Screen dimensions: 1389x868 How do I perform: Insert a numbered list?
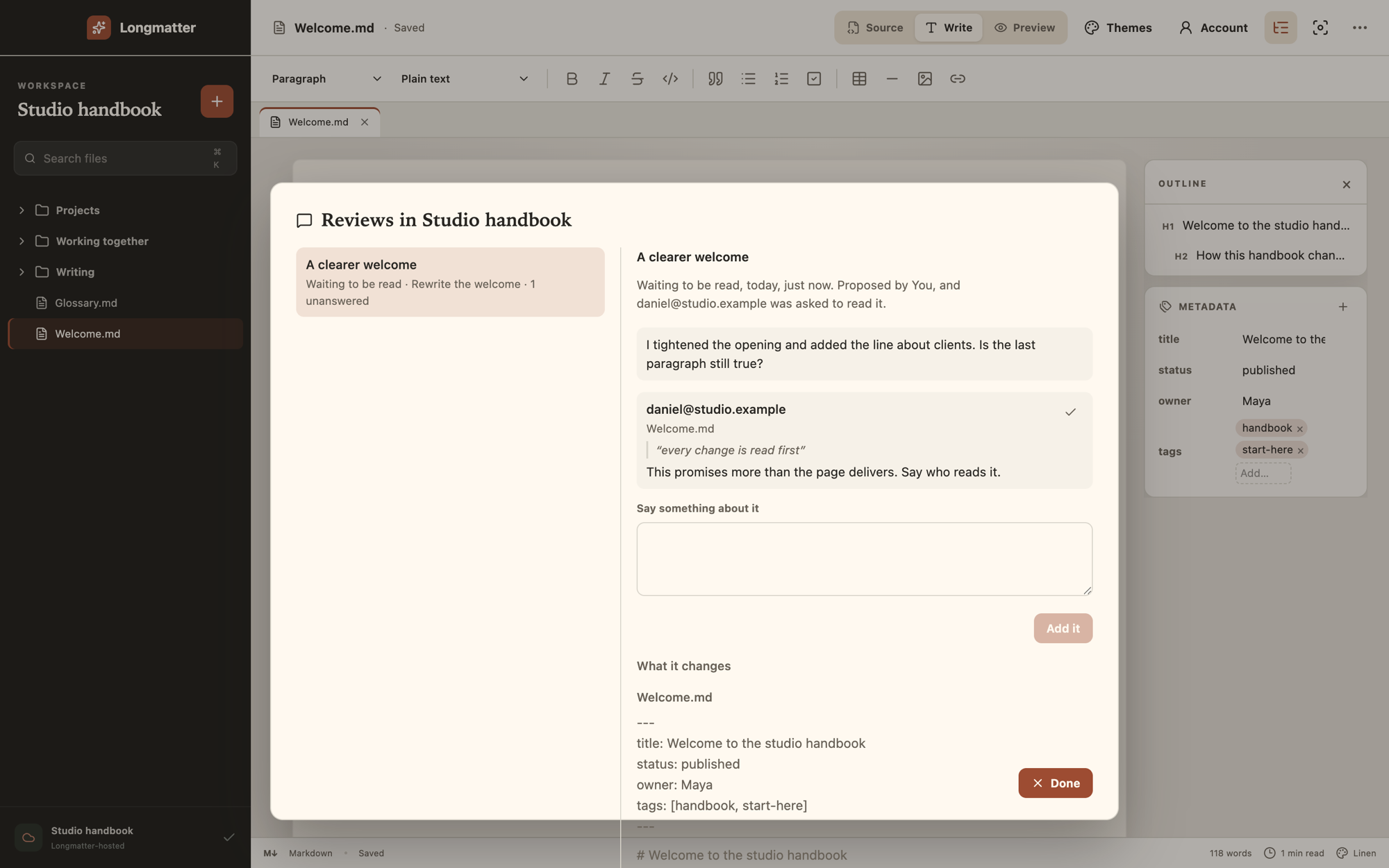tap(781, 78)
